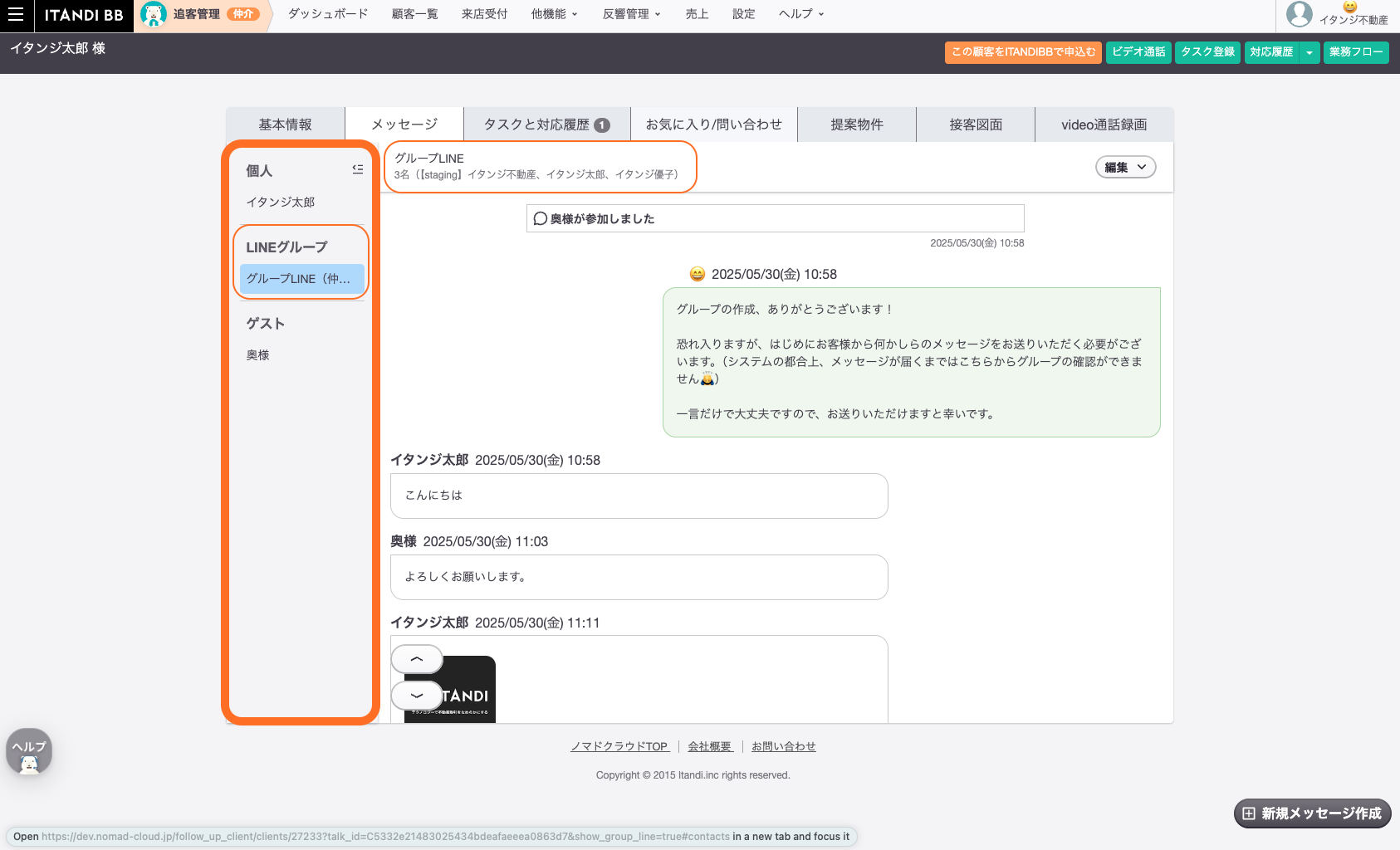Select the メッセージ tab
The image size is (1400, 850).
(404, 125)
